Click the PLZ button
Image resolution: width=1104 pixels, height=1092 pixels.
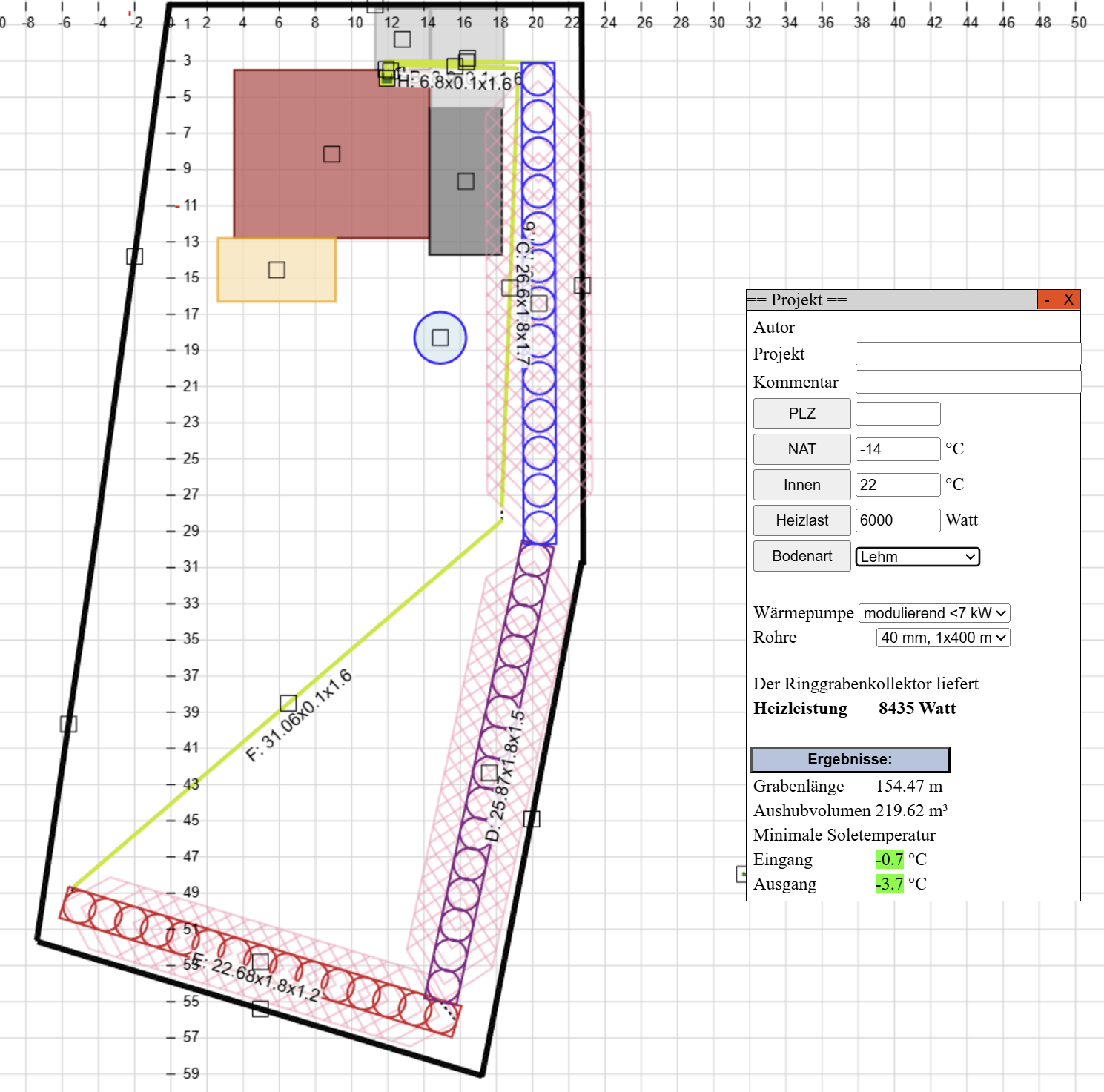coord(801,414)
